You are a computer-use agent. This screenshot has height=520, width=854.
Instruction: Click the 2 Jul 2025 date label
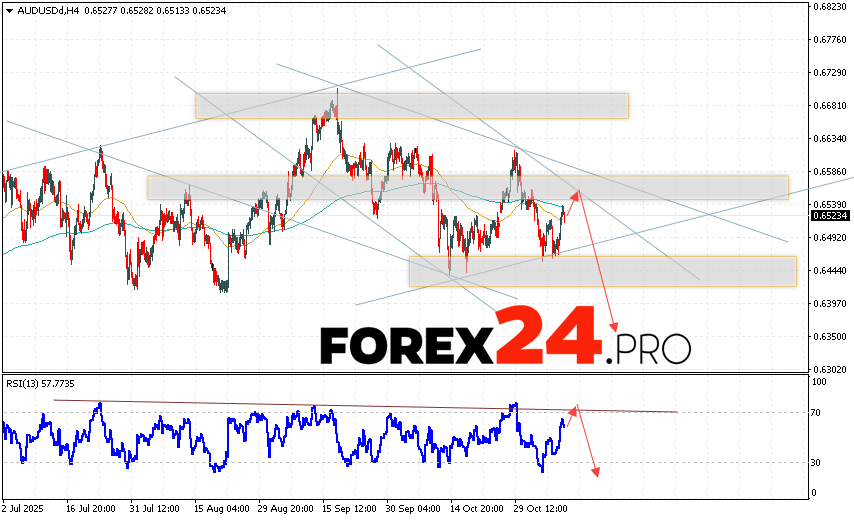[x=26, y=506]
